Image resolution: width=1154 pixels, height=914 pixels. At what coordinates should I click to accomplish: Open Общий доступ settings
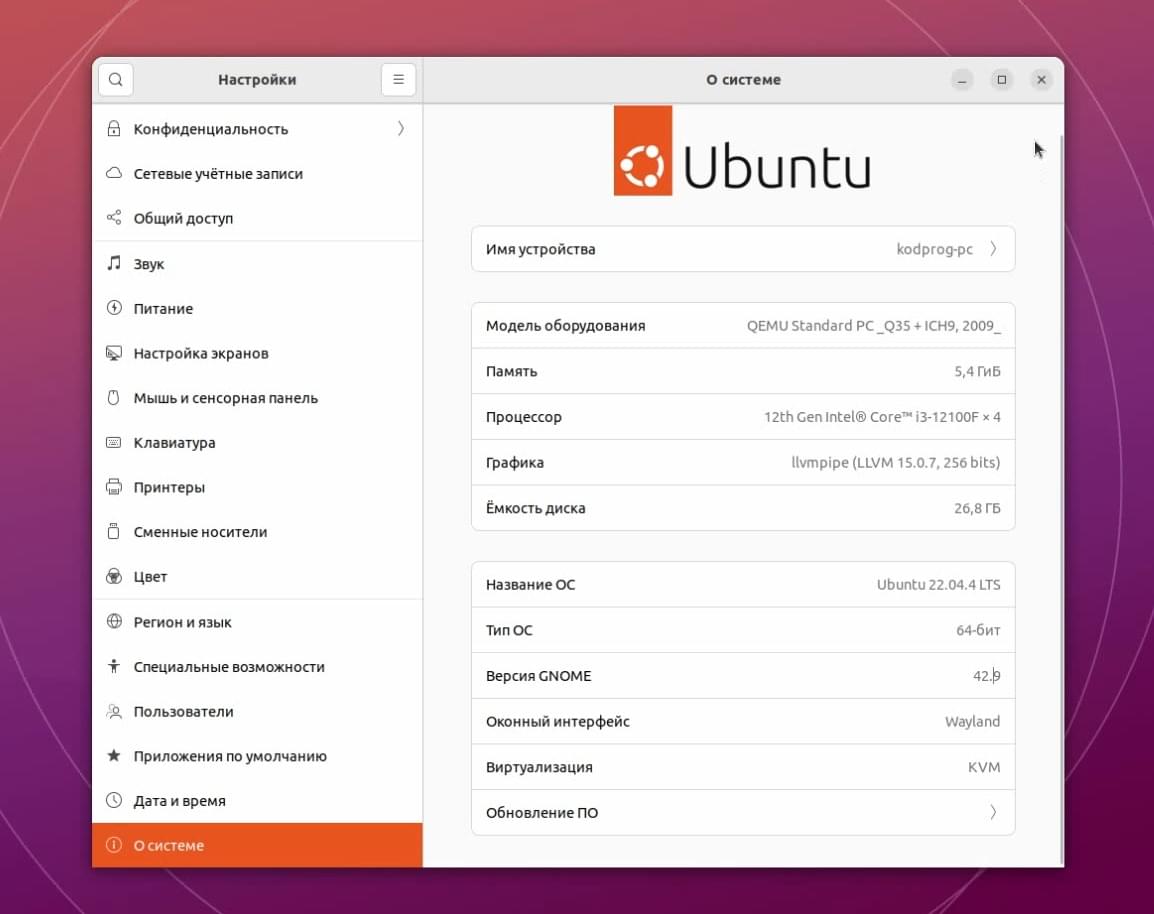pyautogui.click(x=257, y=219)
